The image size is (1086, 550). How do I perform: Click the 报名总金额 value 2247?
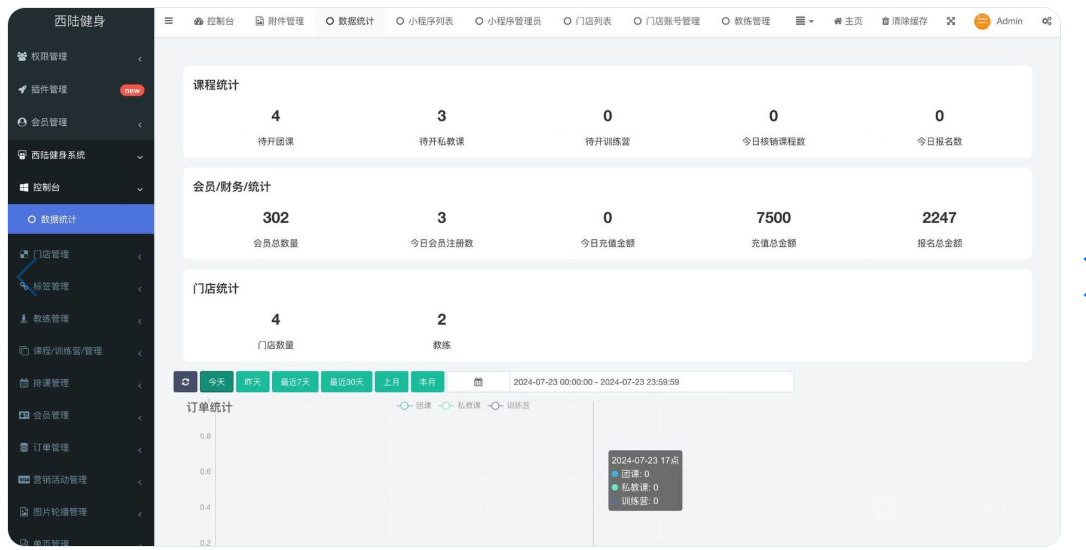[939, 218]
